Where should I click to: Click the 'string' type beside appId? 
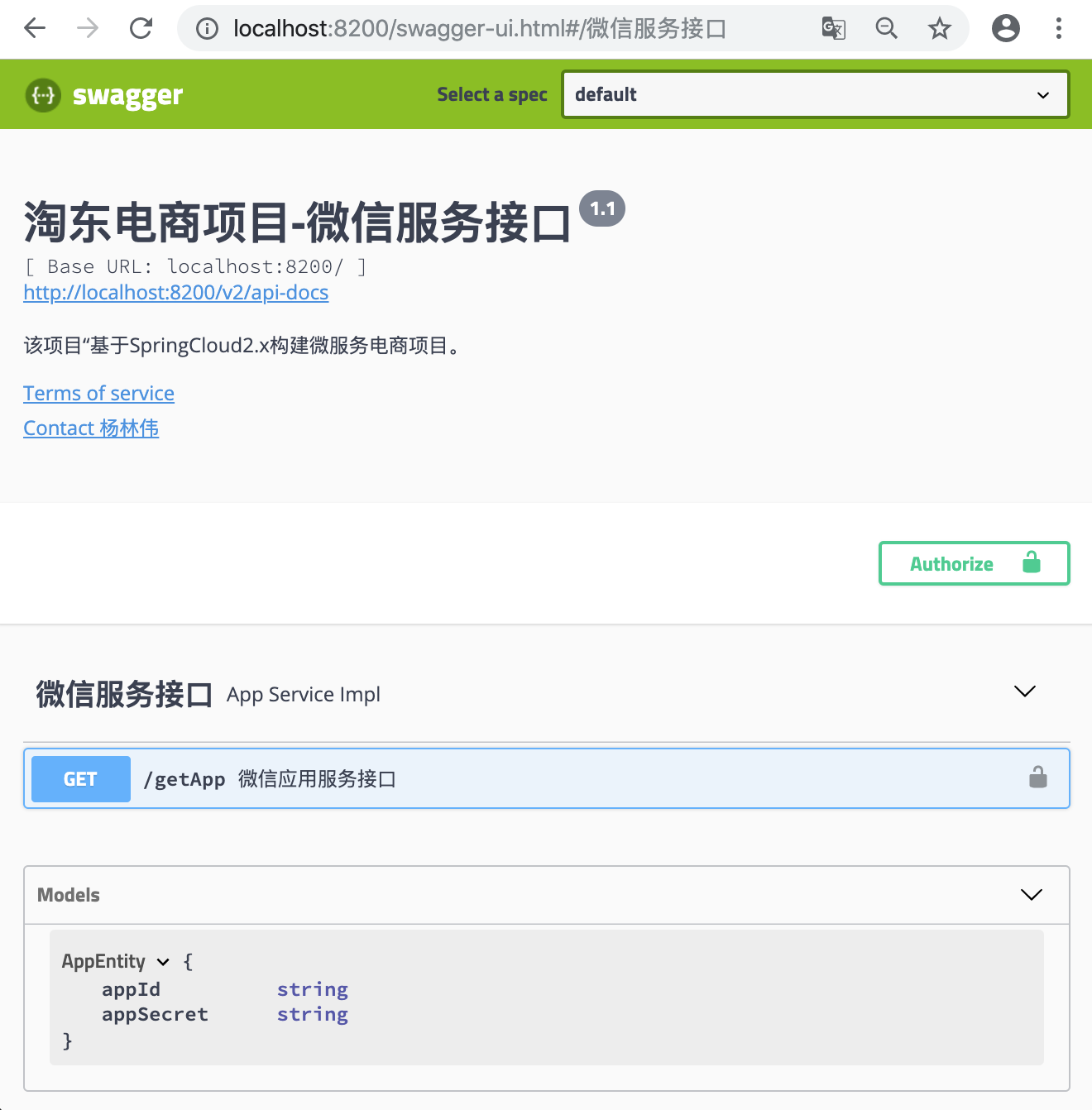(313, 989)
